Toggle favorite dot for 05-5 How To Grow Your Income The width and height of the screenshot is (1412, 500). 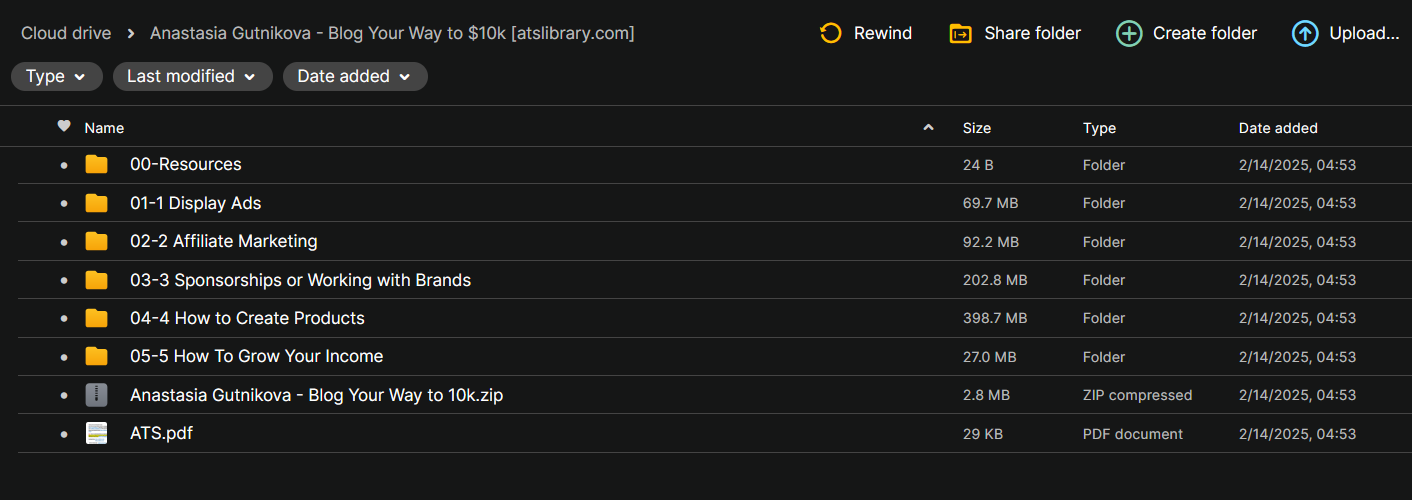tap(64, 357)
